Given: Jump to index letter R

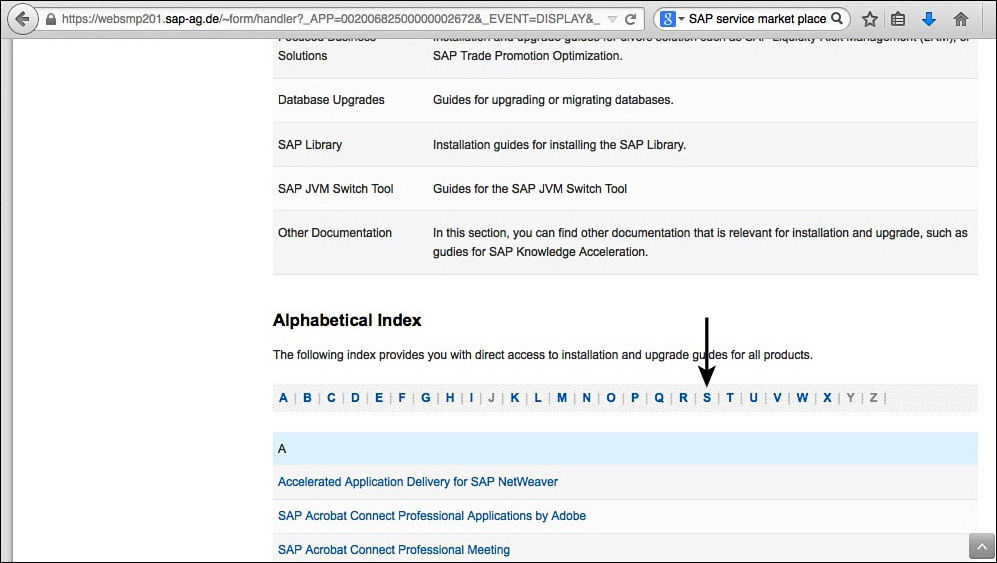Looking at the screenshot, I should click(684, 398).
